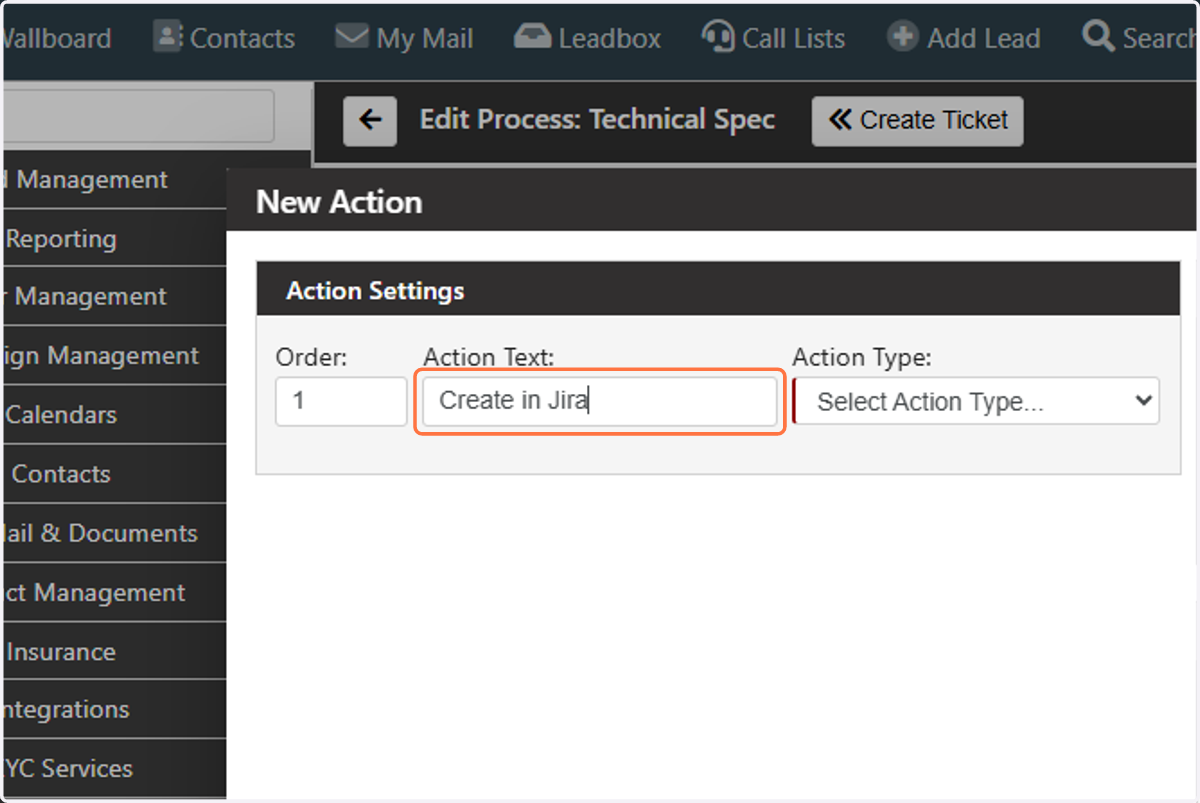Open Contacts in the left sidebar

[113, 474]
